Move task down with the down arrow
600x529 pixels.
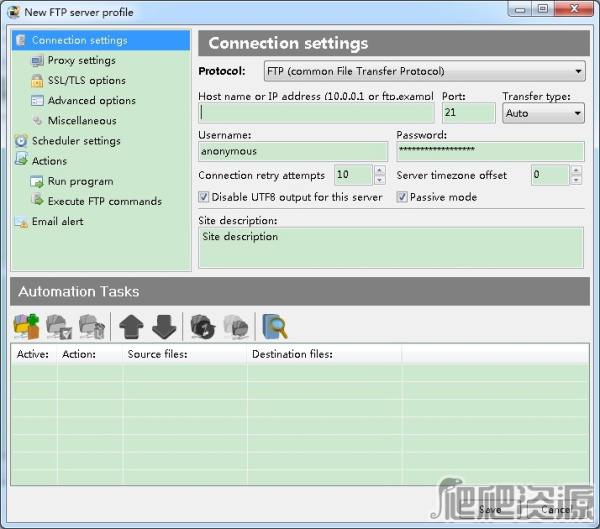pyautogui.click(x=164, y=326)
